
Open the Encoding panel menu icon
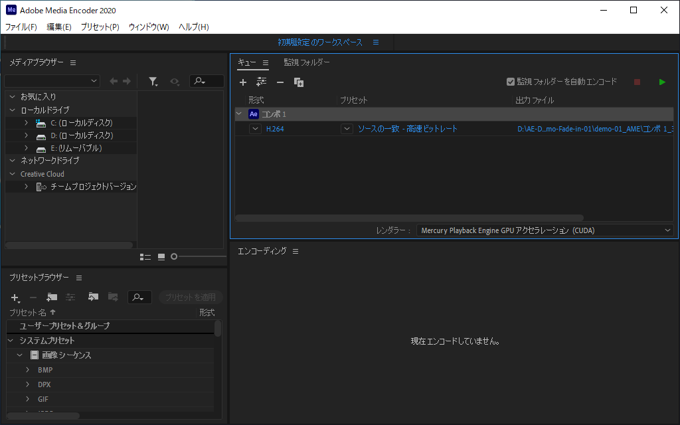295,251
